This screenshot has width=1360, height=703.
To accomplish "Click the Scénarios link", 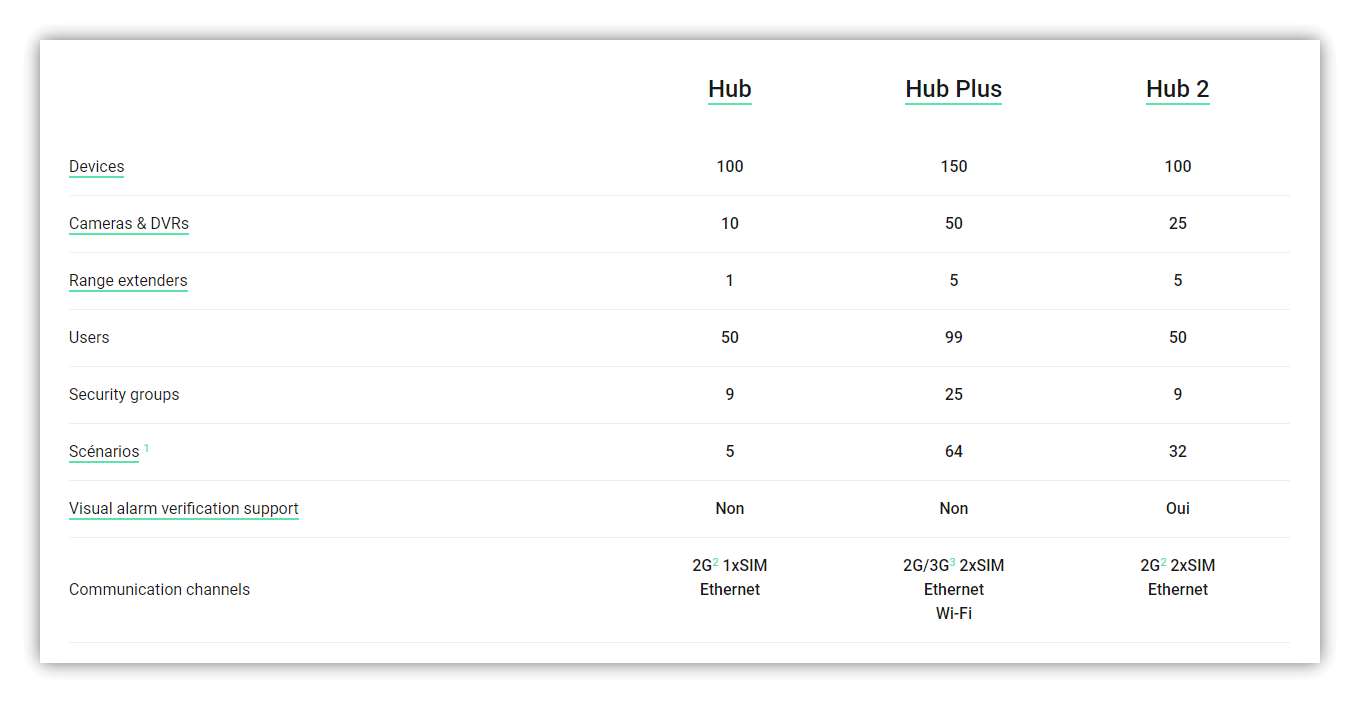I will (104, 452).
